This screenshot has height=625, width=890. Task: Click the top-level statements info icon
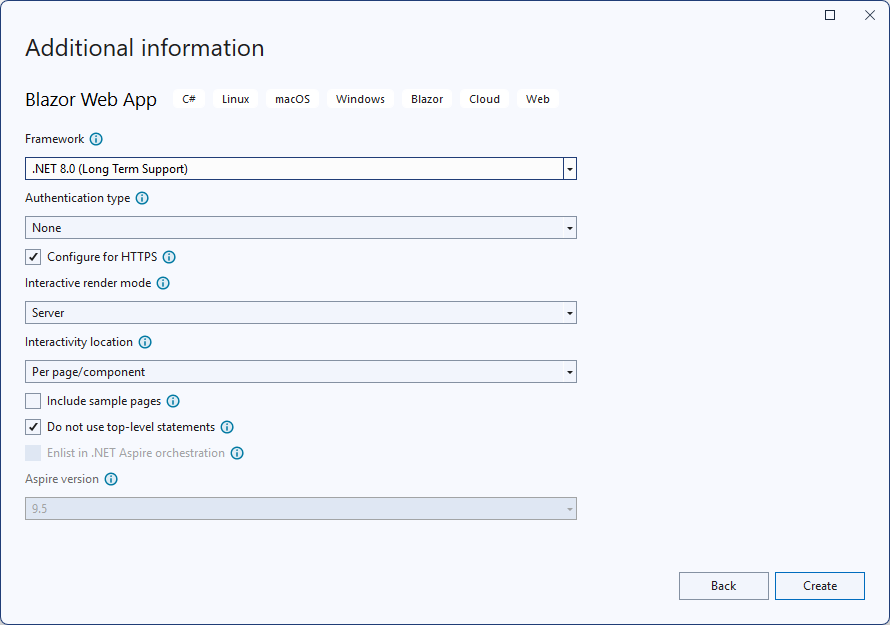[227, 426]
